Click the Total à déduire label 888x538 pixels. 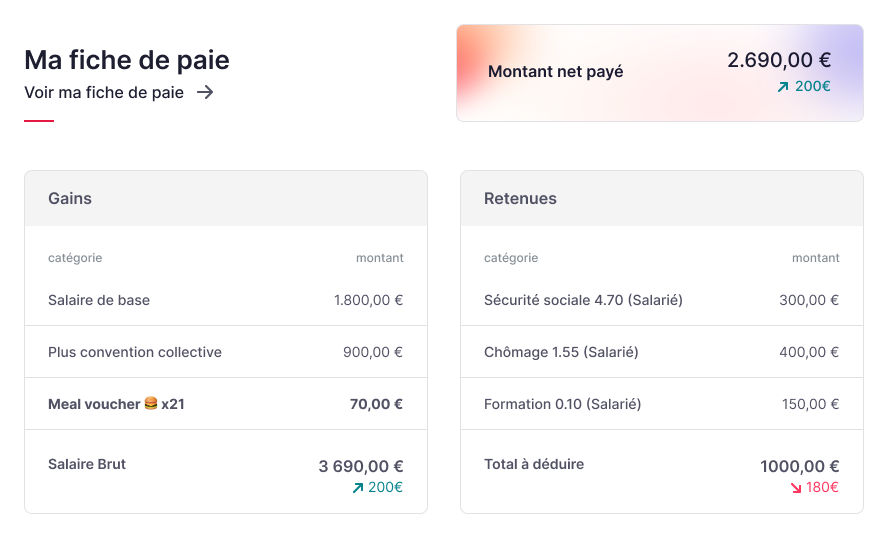click(x=534, y=464)
